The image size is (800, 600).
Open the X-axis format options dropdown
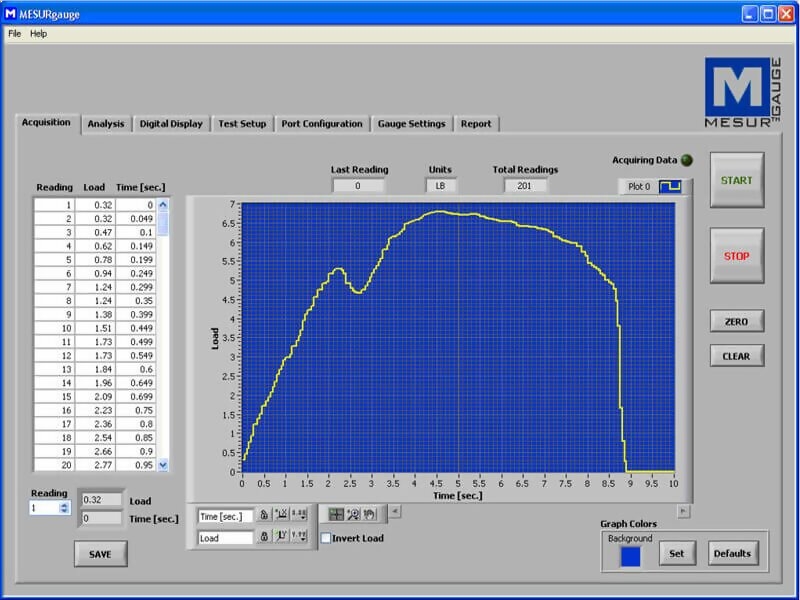[x=298, y=515]
